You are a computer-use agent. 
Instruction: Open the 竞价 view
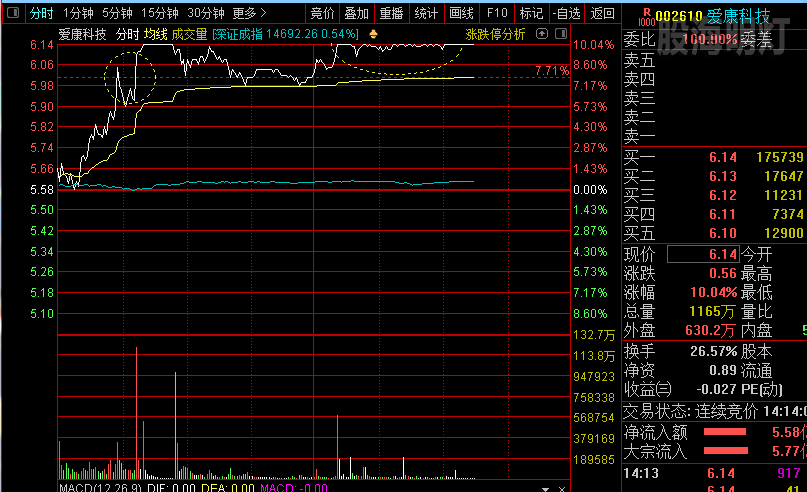coord(323,13)
